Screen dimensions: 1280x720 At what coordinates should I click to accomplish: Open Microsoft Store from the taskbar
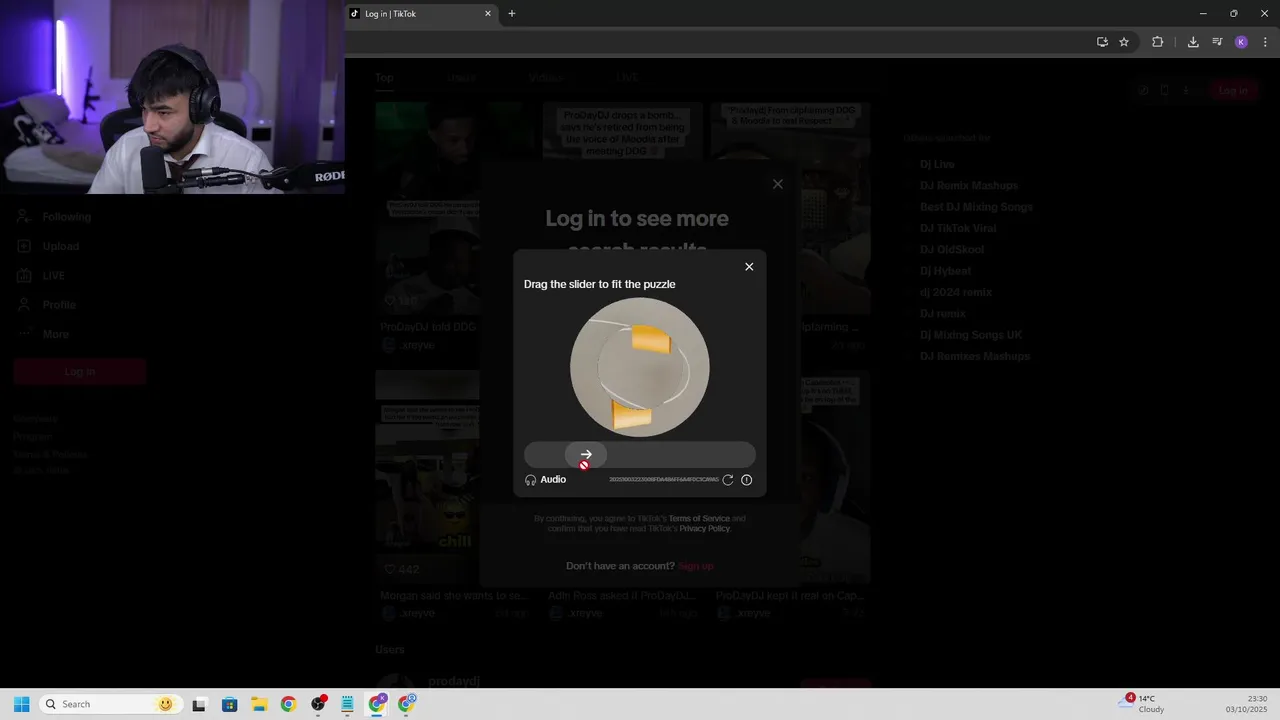click(229, 704)
